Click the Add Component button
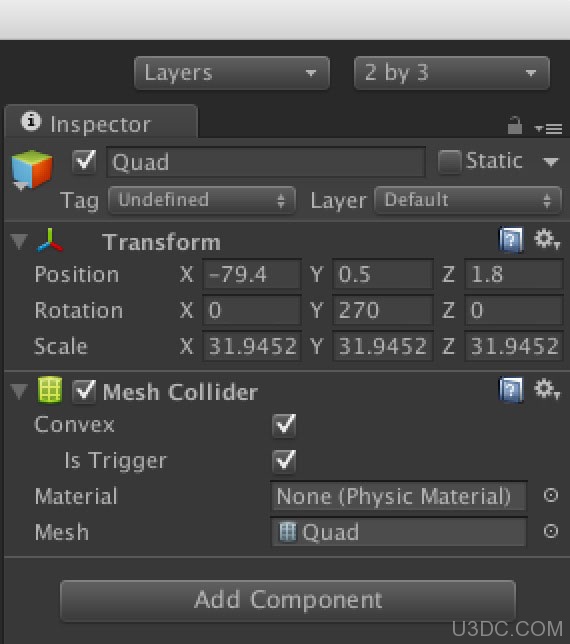Image resolution: width=570 pixels, height=644 pixels. (x=287, y=600)
